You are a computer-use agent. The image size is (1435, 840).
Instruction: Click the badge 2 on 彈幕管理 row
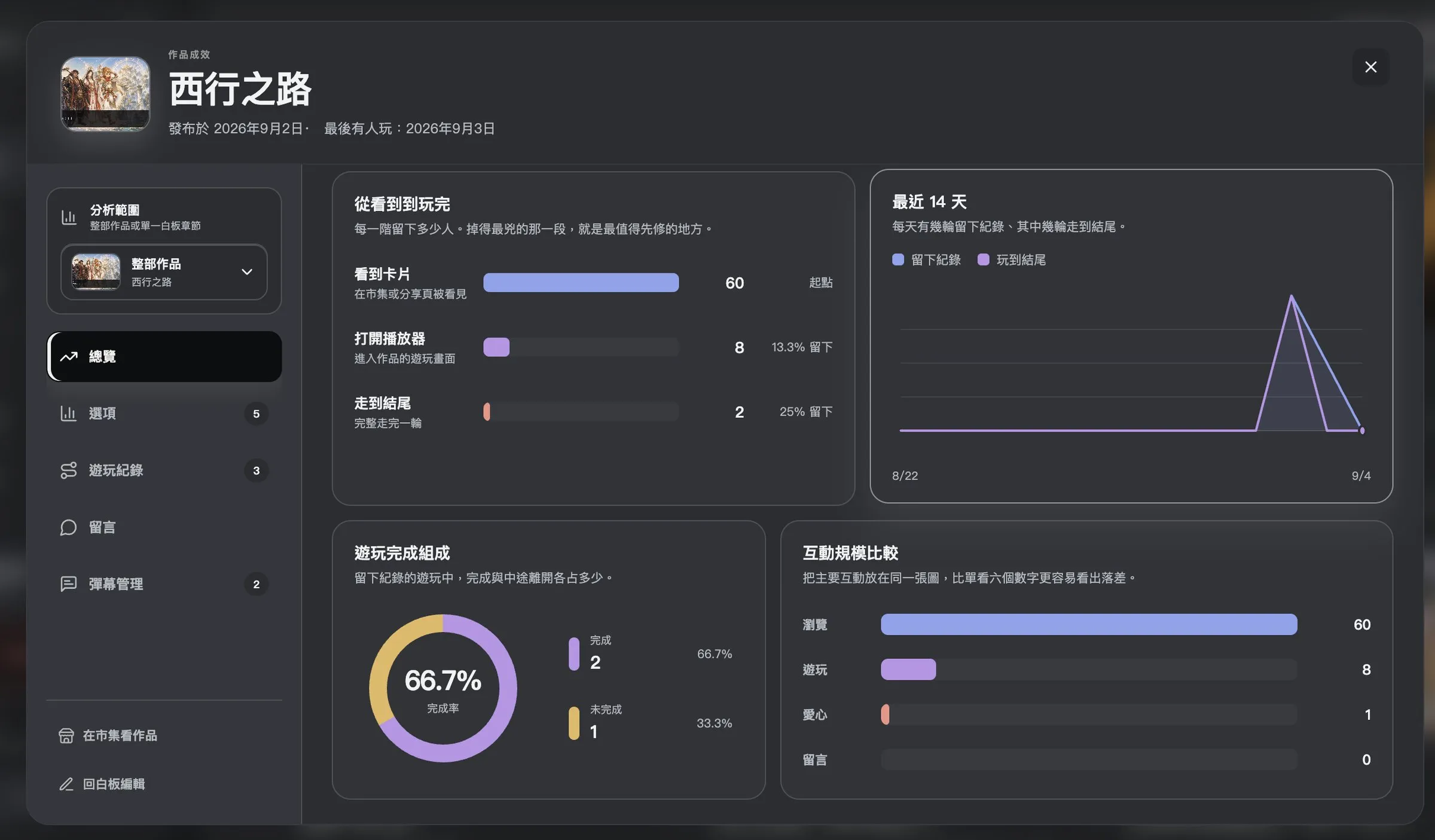(256, 584)
